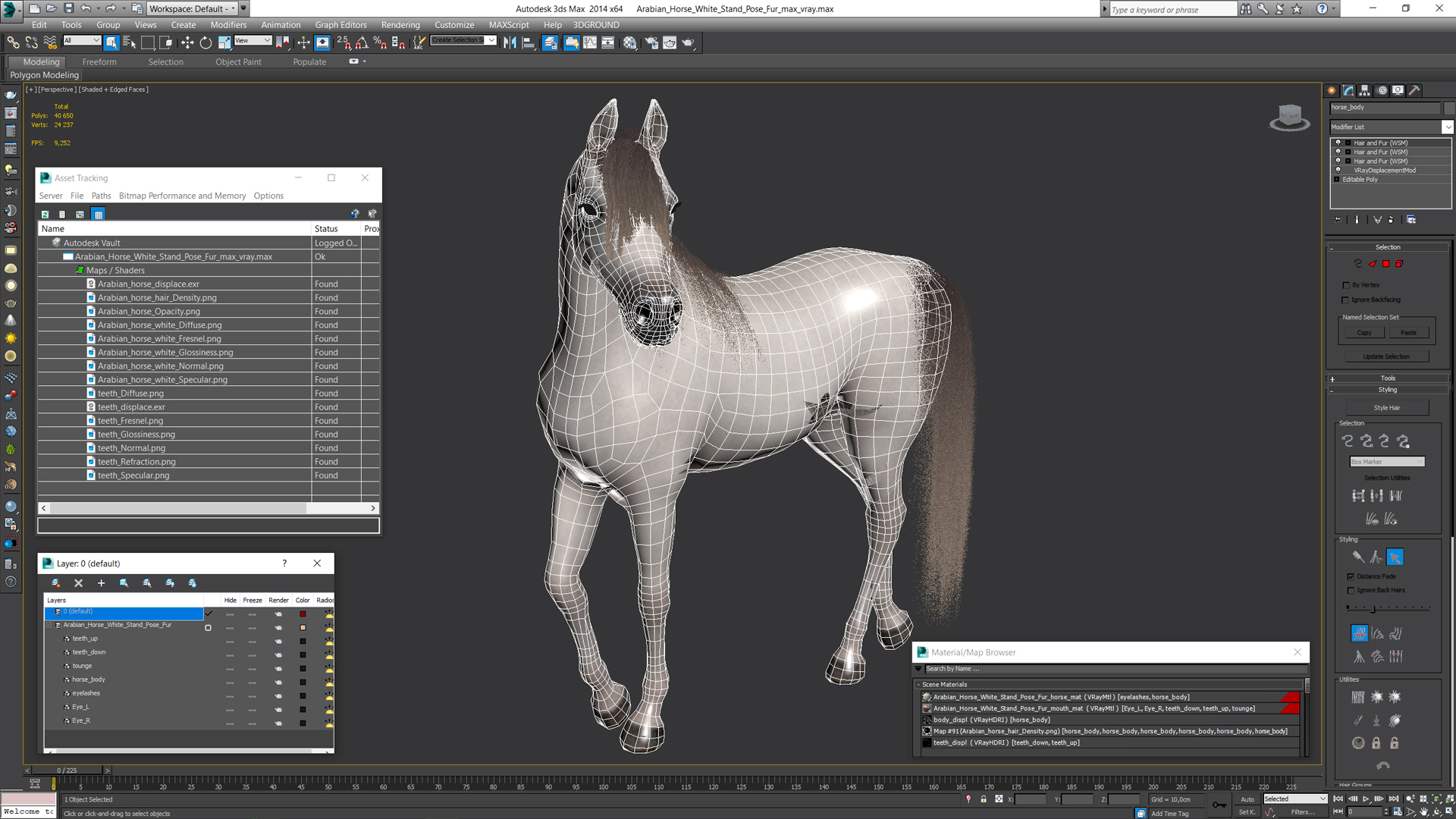This screenshot has width=1456, height=819.
Task: Choose the Select and Move tool
Action: [x=187, y=42]
